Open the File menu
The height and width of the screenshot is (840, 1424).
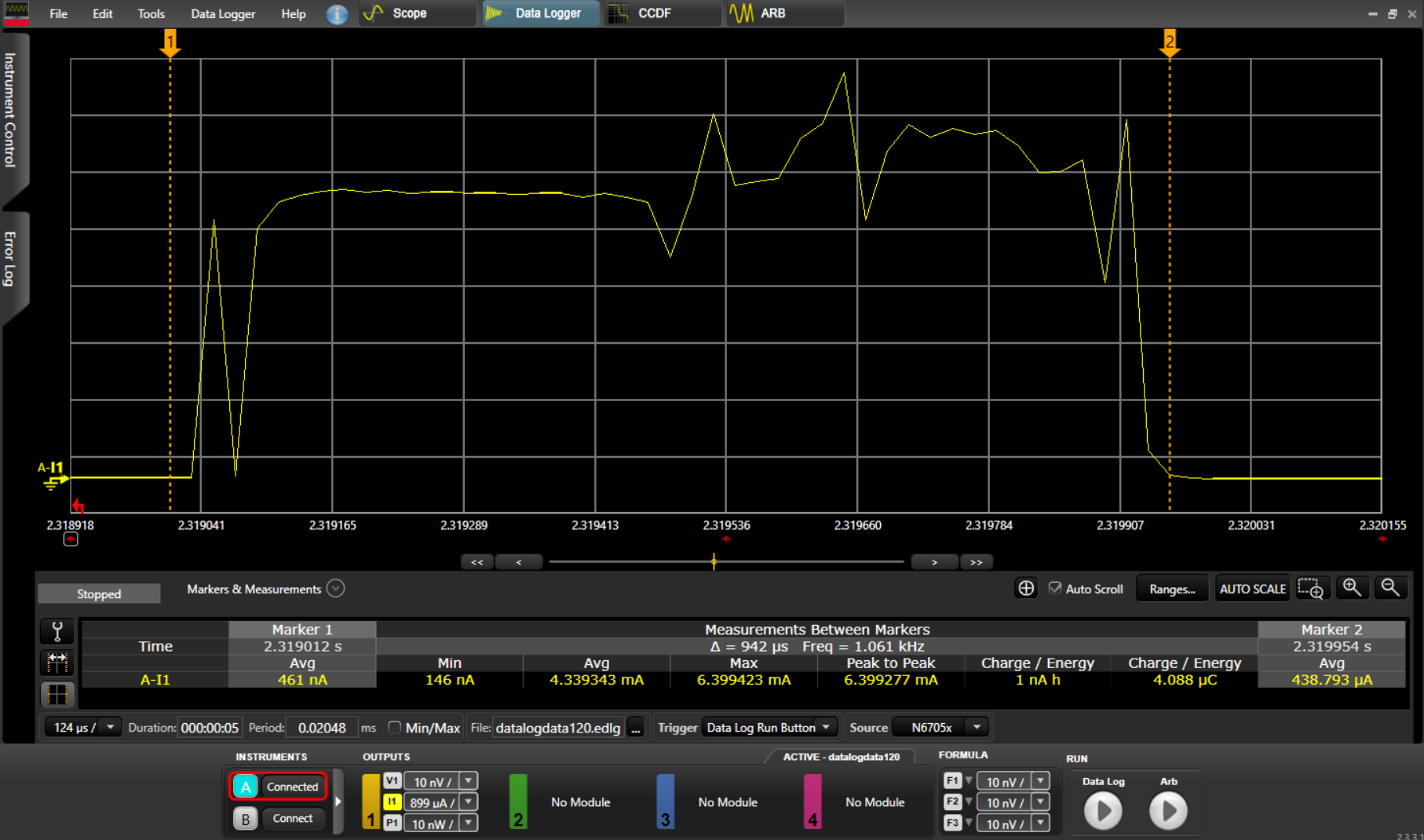(x=58, y=14)
